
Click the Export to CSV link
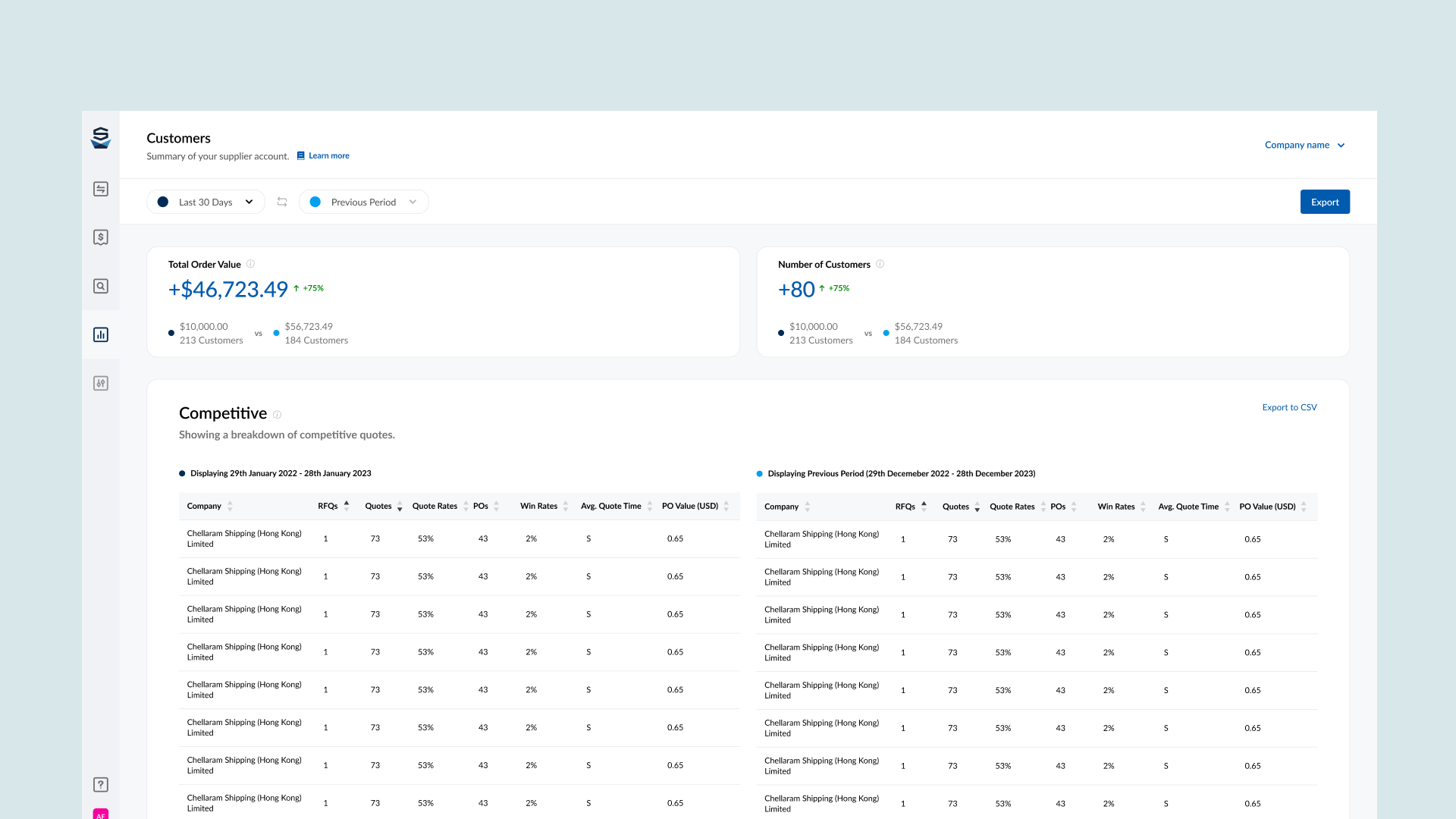1289,407
